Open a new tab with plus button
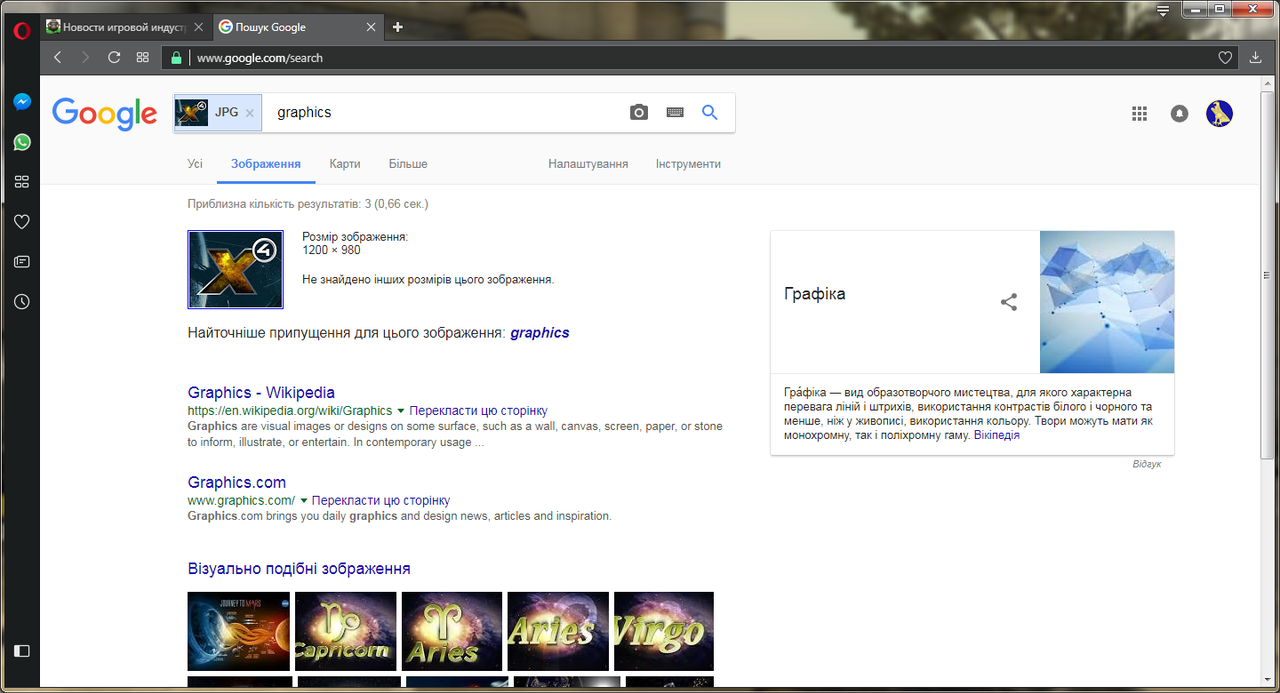This screenshot has width=1280, height=693. click(x=397, y=27)
